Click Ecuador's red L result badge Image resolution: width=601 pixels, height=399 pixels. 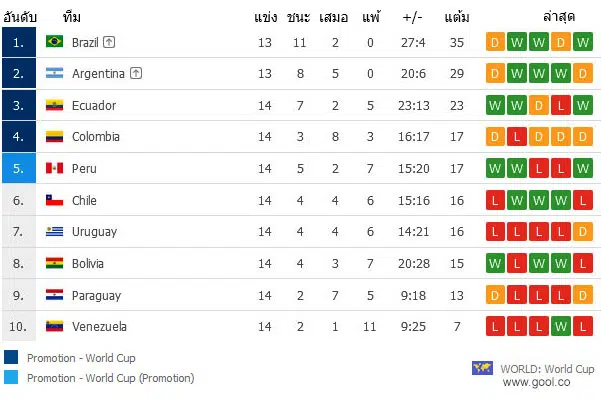pos(561,105)
